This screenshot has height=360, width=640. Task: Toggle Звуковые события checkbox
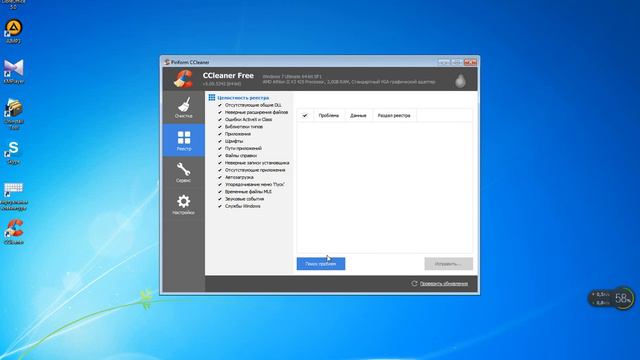[x=220, y=199]
